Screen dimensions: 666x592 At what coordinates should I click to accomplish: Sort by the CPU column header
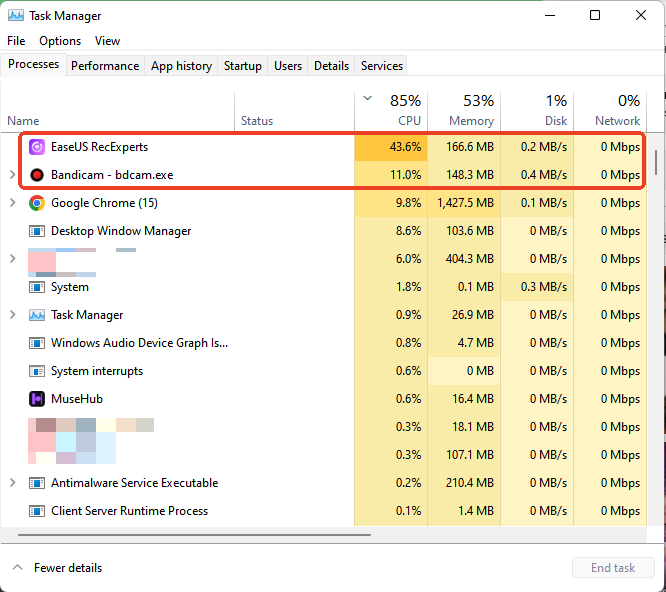[x=391, y=110]
